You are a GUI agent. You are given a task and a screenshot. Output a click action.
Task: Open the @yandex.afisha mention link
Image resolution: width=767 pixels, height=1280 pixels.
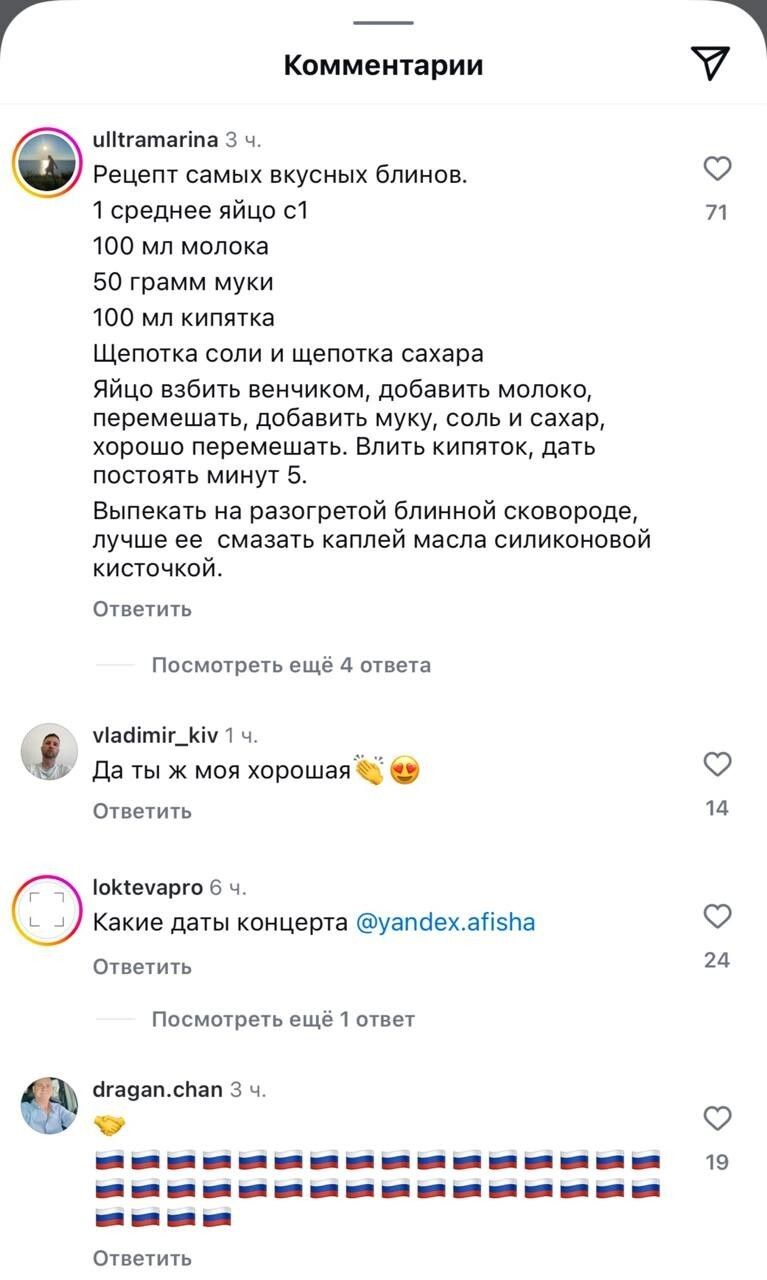coord(445,923)
